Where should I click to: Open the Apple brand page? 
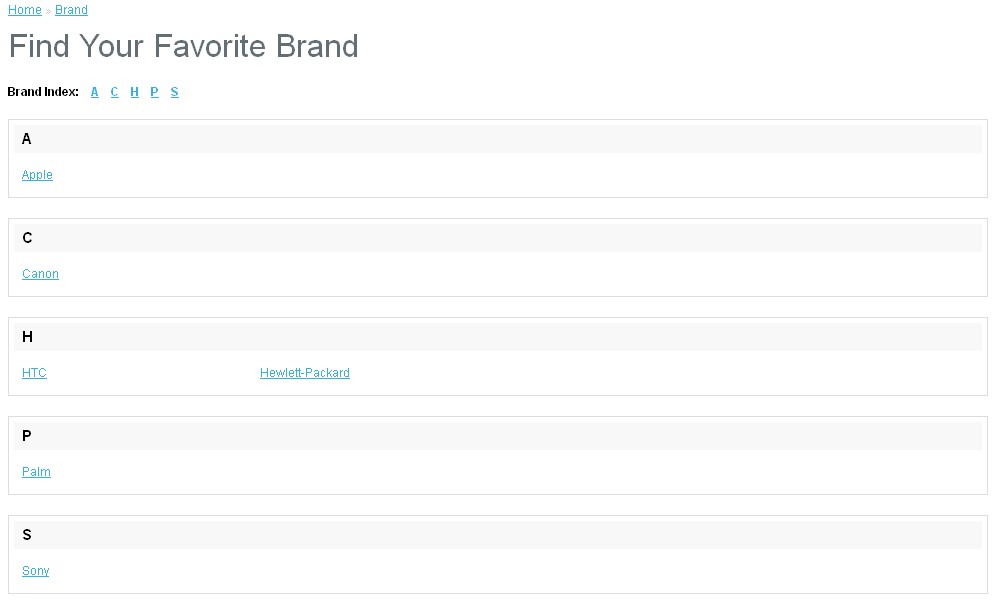click(x=37, y=175)
